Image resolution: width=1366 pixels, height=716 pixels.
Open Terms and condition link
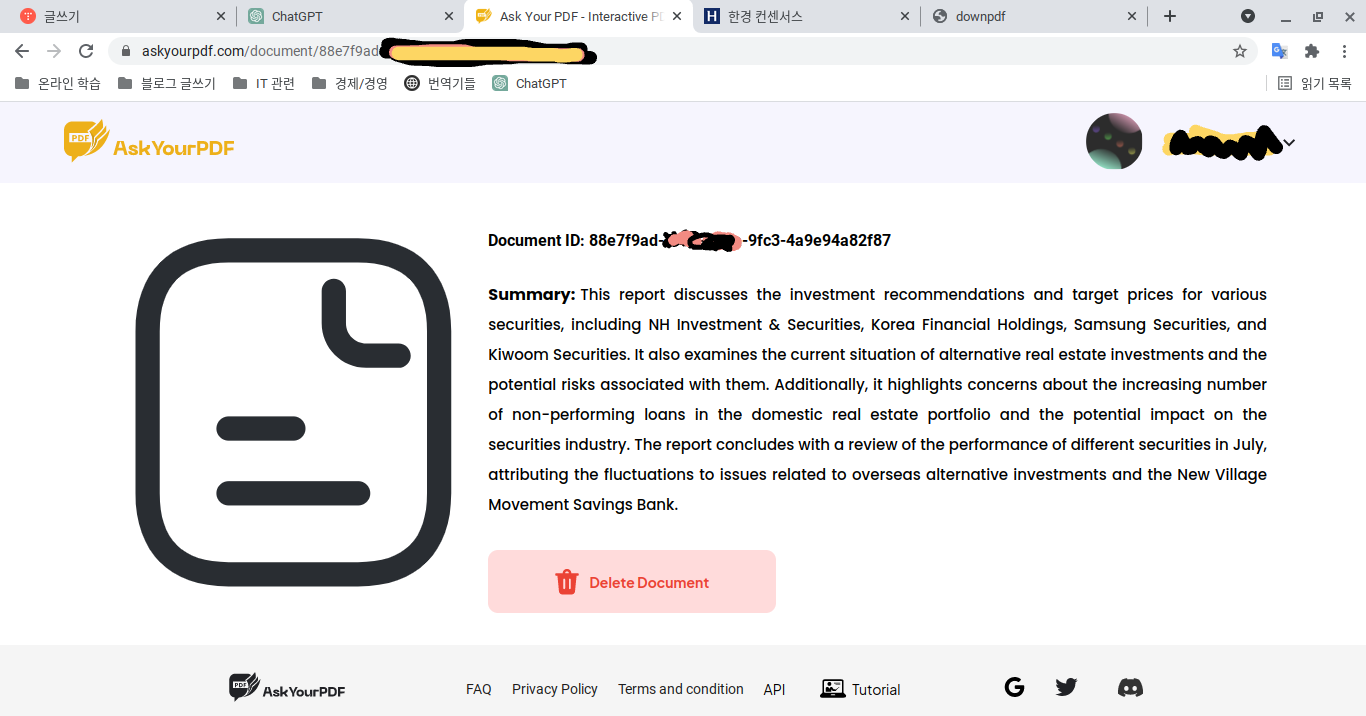point(681,689)
